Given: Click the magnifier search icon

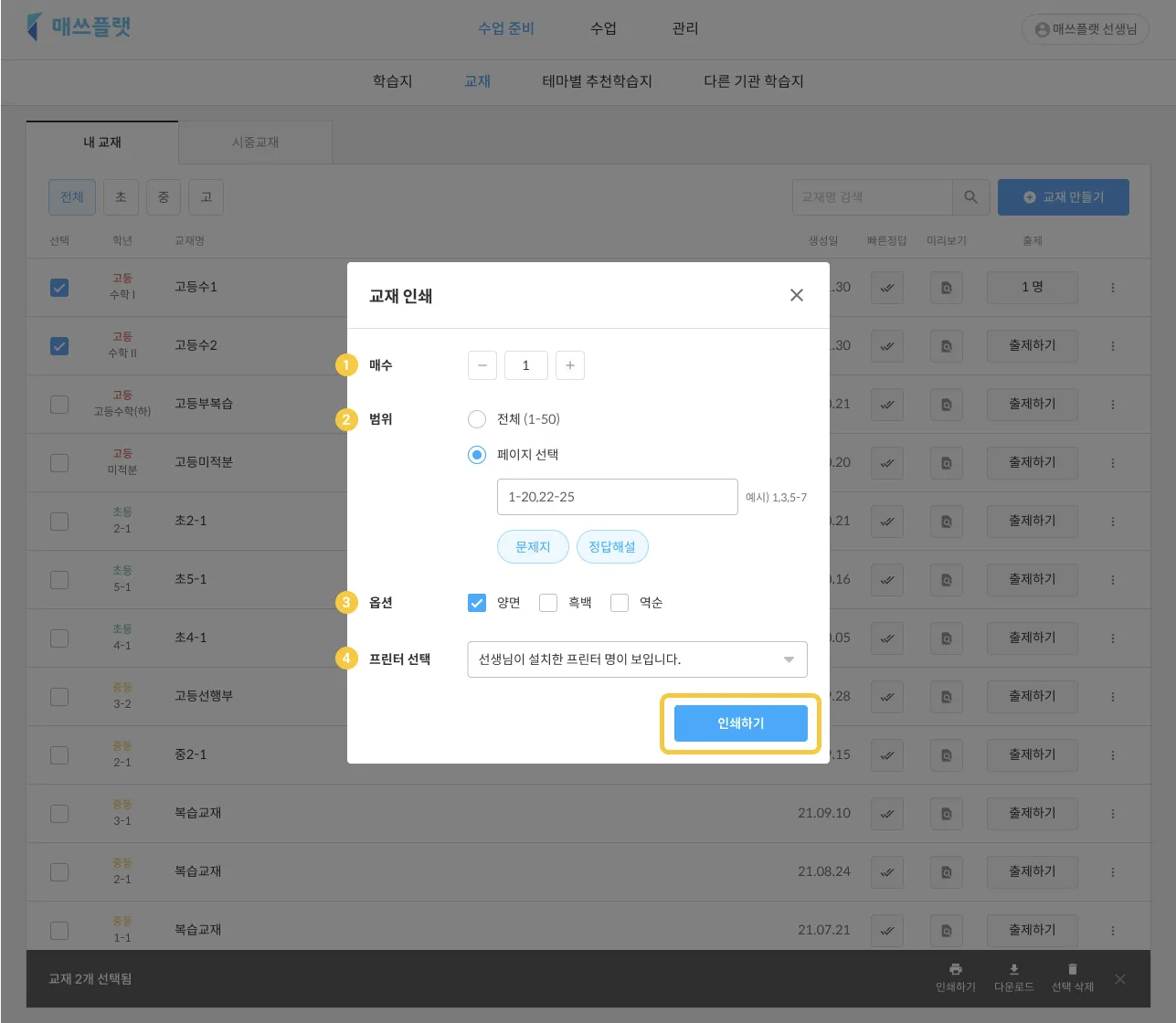Looking at the screenshot, I should coord(971,197).
